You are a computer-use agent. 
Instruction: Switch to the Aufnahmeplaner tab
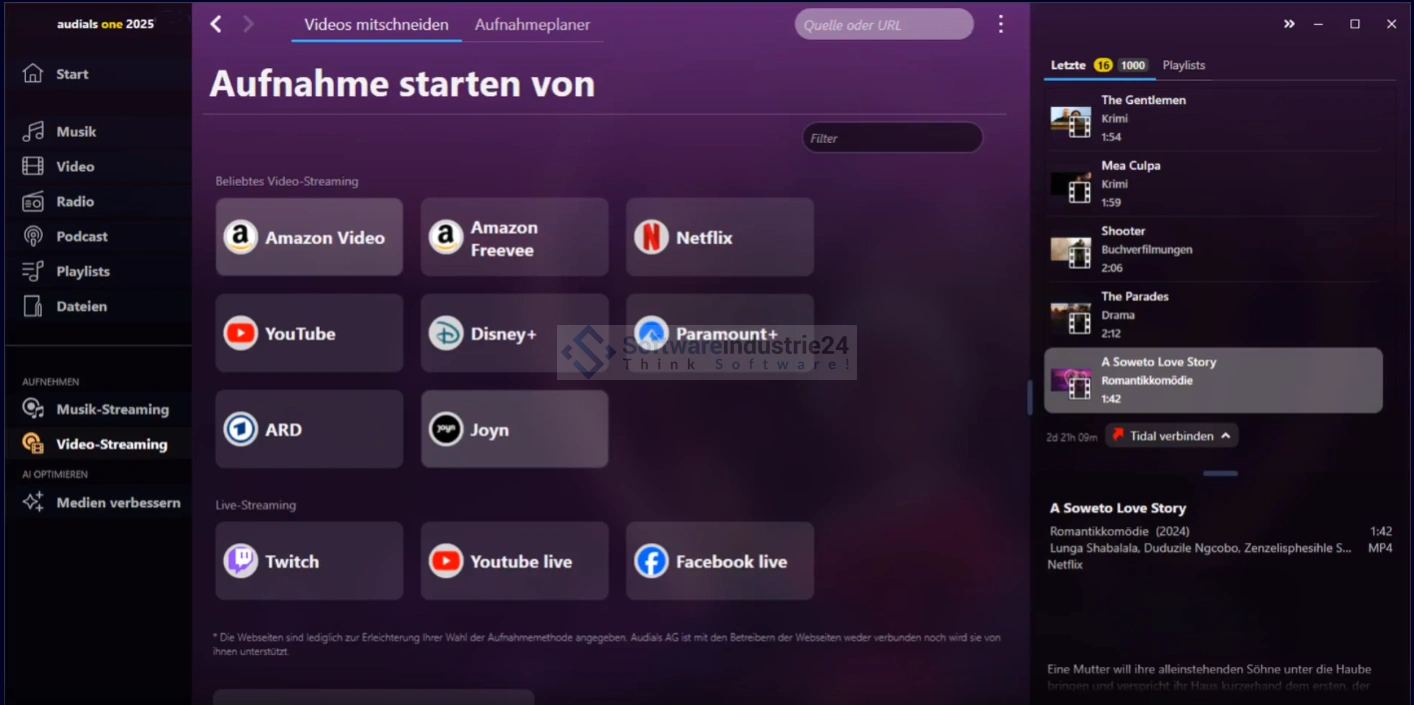pyautogui.click(x=532, y=25)
